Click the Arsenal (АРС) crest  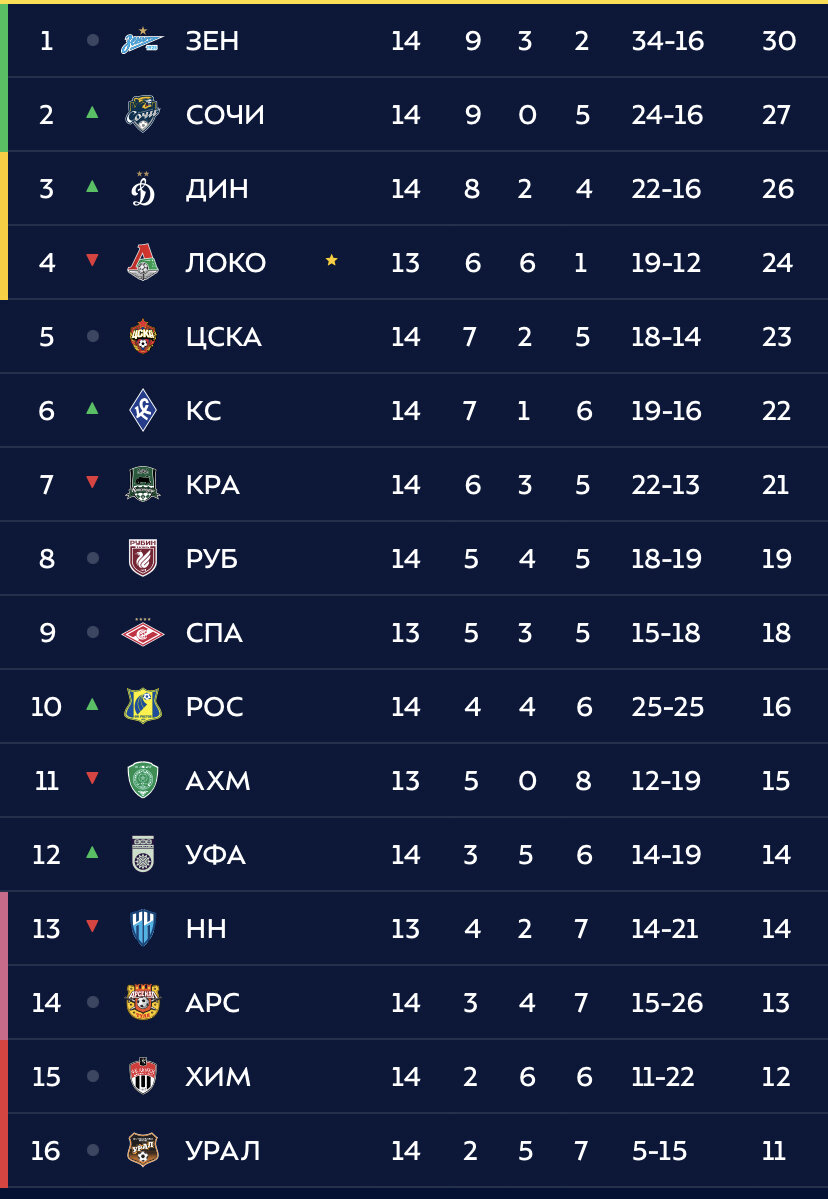click(x=143, y=1002)
